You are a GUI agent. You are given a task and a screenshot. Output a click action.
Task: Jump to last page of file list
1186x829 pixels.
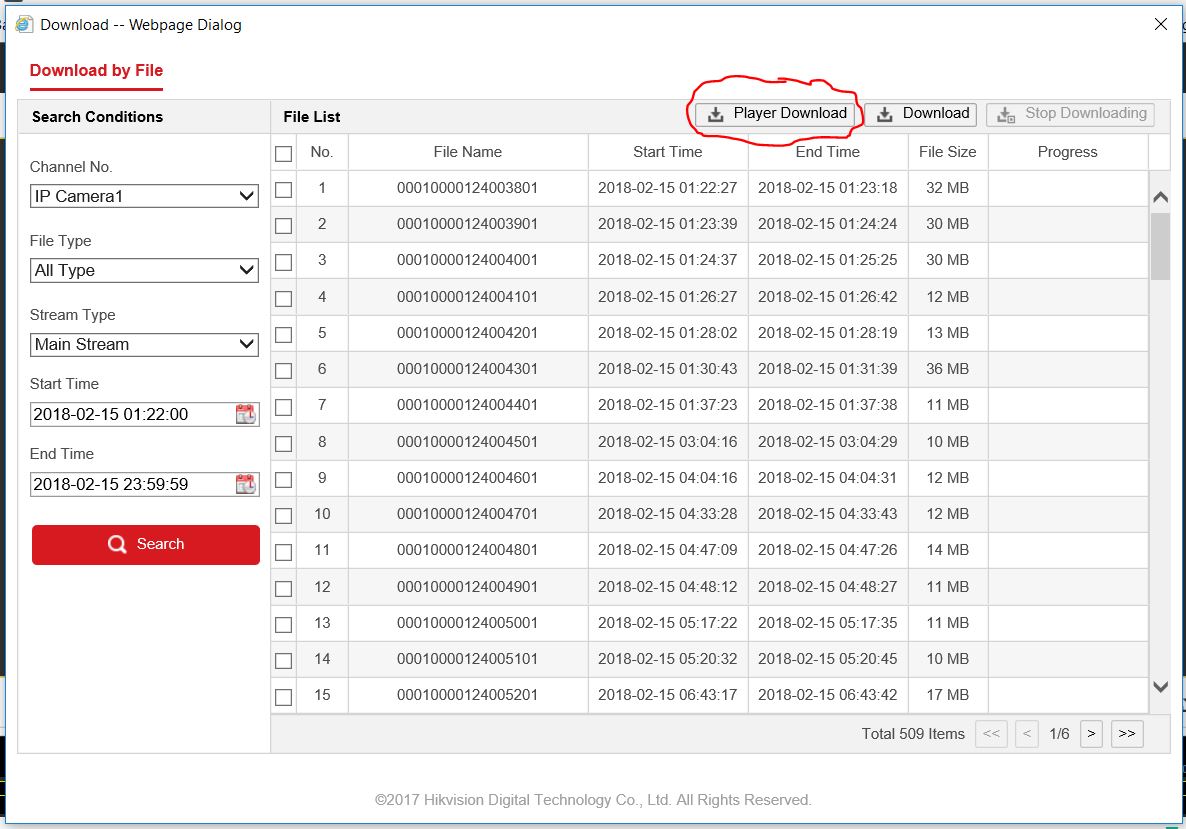pos(1126,734)
